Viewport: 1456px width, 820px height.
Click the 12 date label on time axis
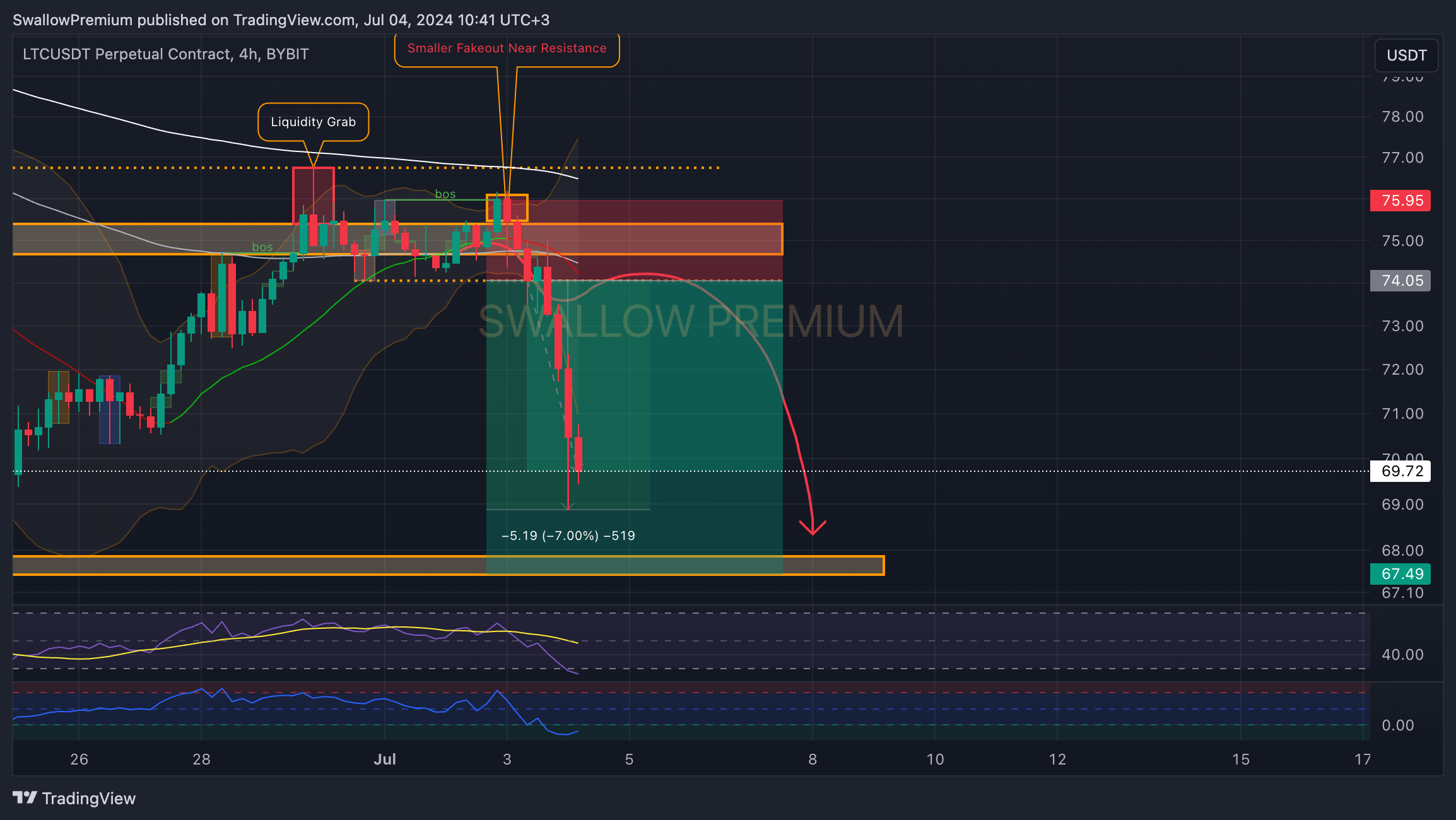[1057, 759]
